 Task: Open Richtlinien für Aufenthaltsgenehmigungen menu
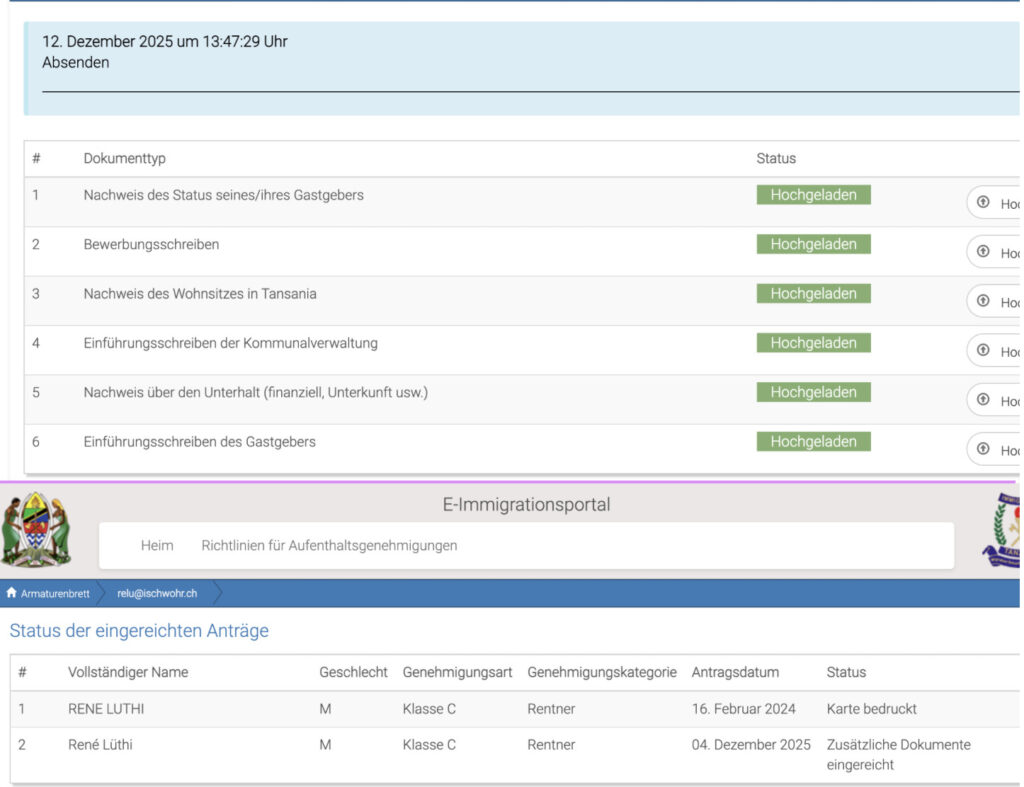329,545
